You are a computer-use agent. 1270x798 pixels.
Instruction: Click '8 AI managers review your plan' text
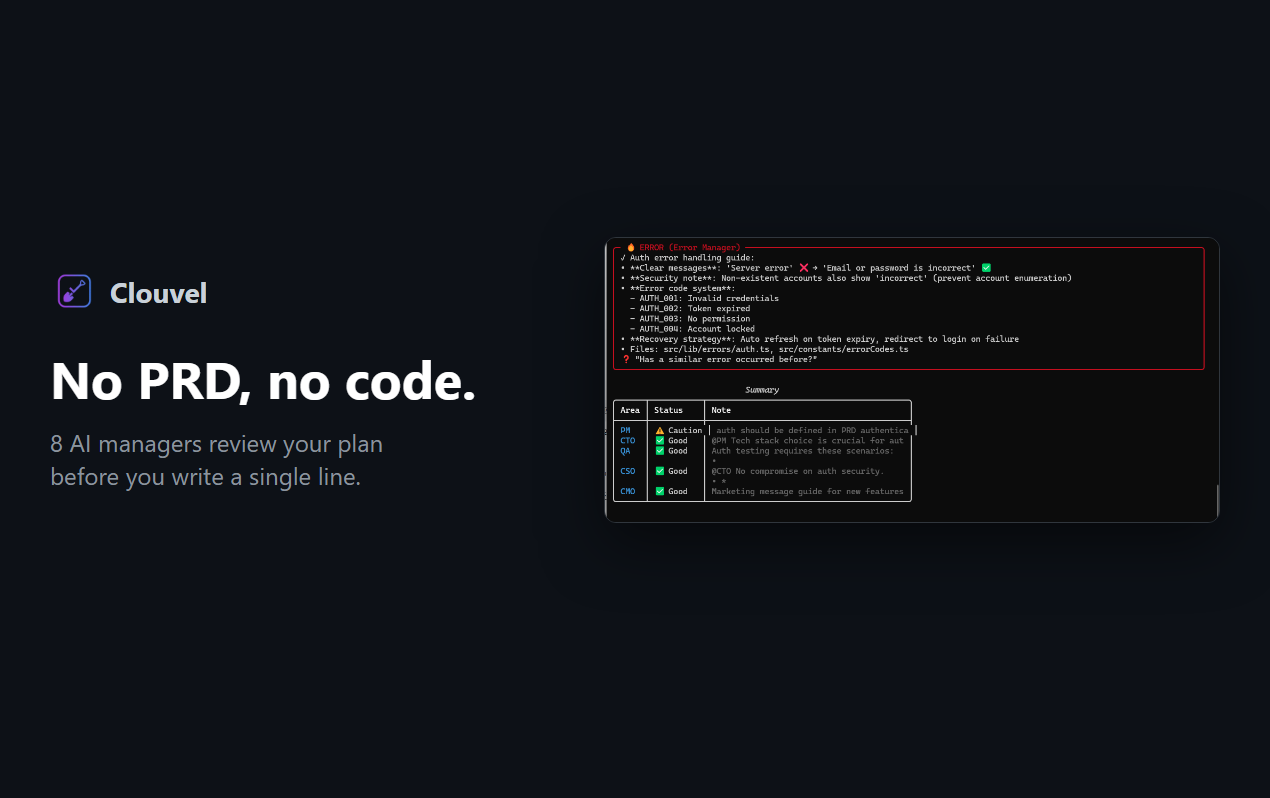click(217, 444)
